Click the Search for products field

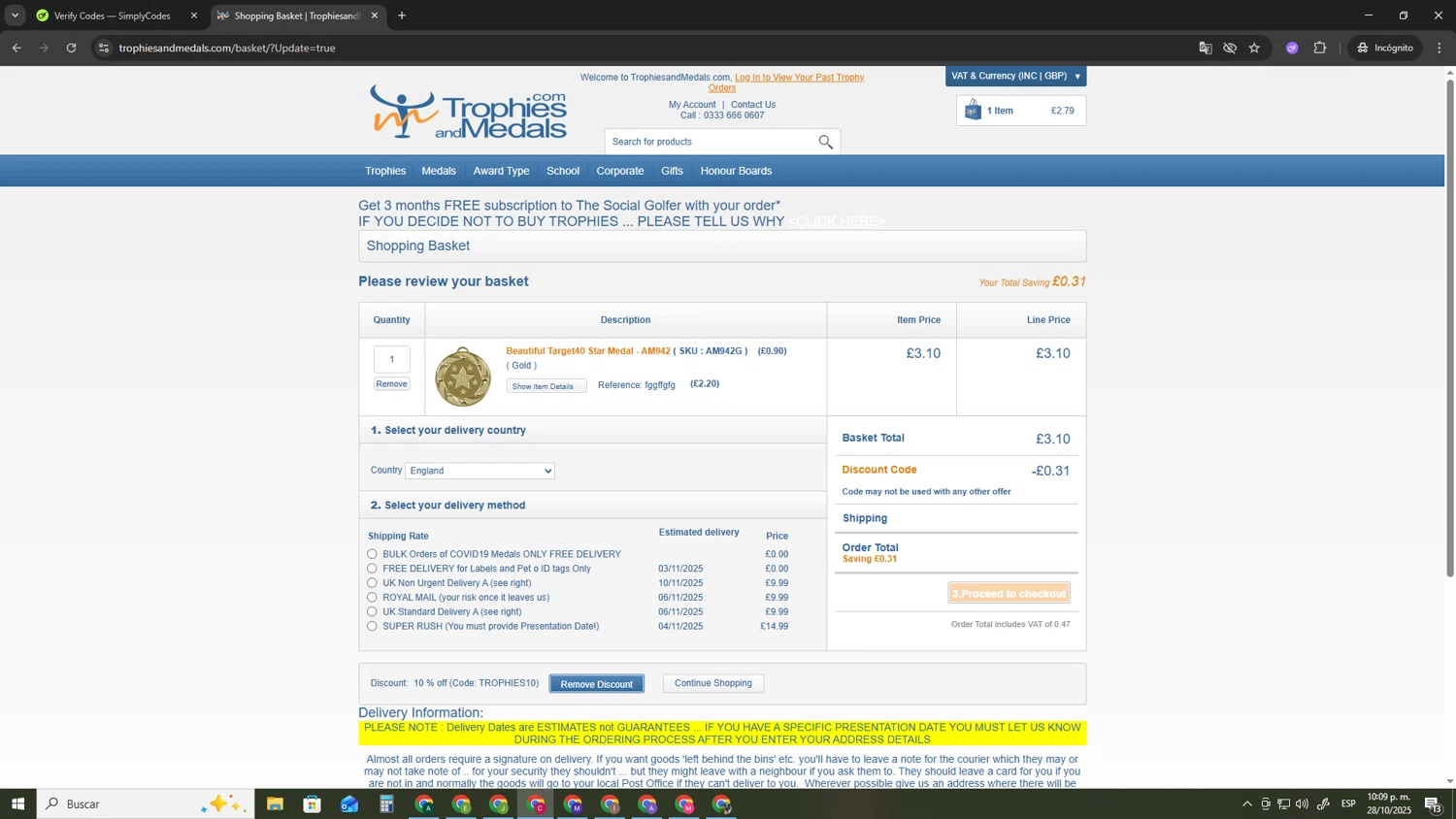(x=711, y=142)
